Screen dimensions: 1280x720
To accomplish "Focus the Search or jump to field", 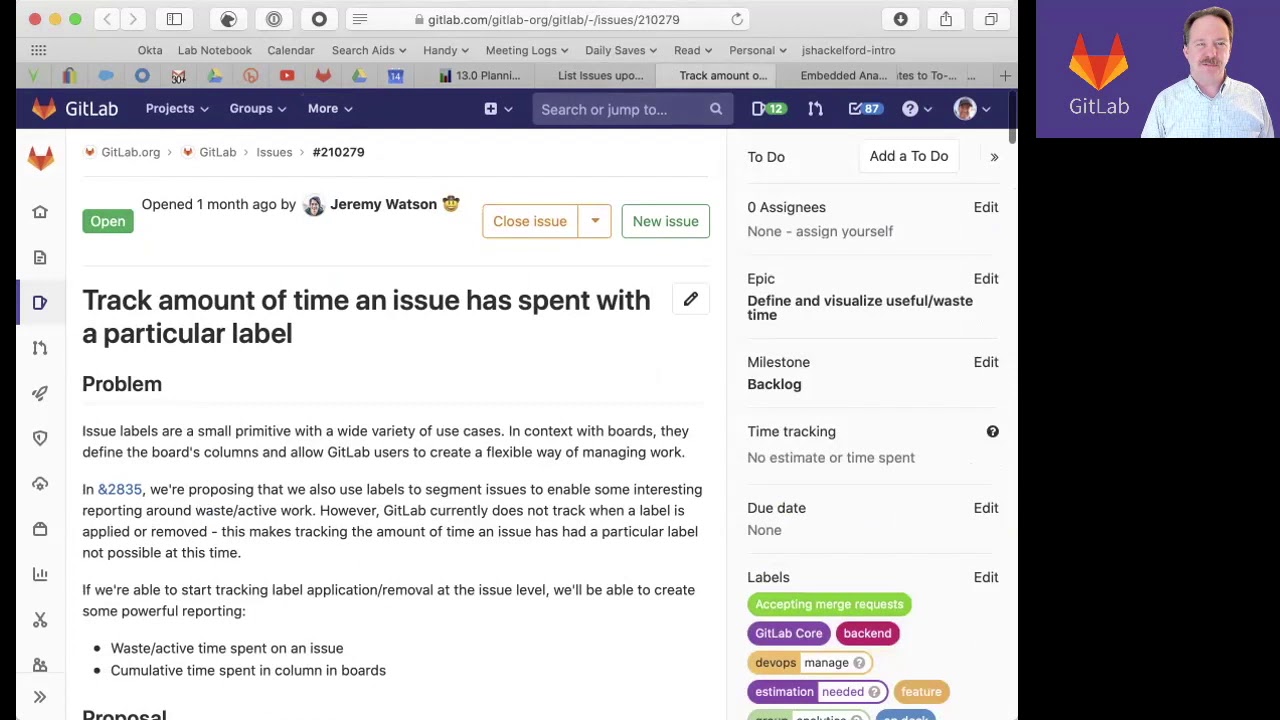I will point(631,109).
